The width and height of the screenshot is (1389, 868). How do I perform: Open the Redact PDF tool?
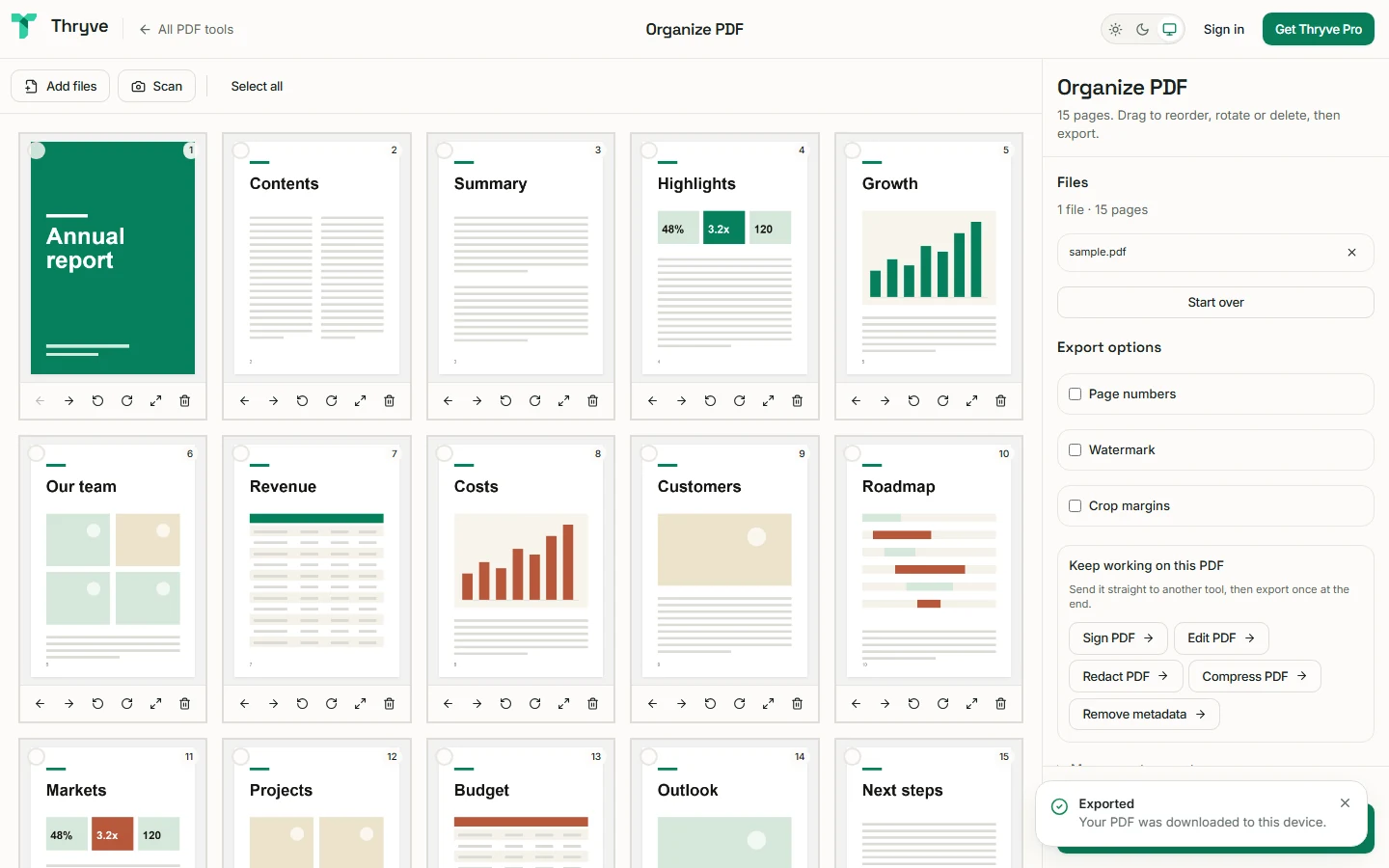[1126, 676]
